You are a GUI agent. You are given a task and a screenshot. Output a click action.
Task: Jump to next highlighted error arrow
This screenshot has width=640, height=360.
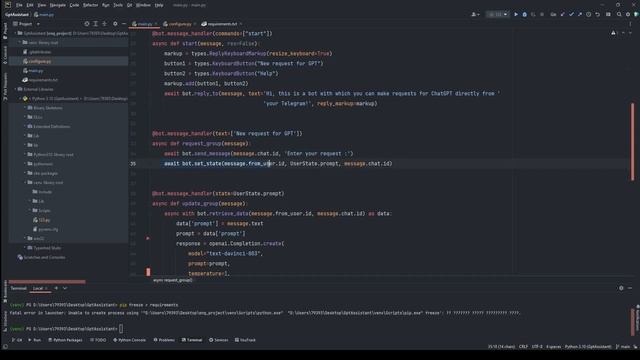pos(630,33)
